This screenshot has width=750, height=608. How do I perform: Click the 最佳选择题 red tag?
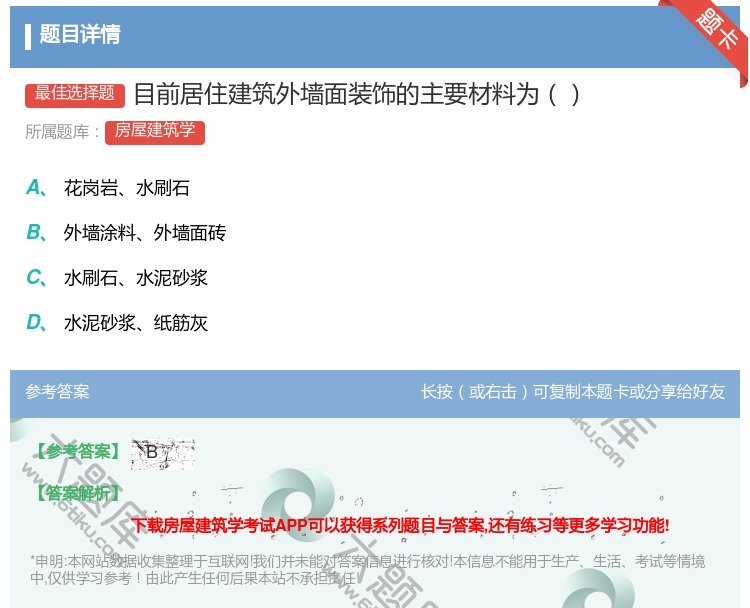coord(75,94)
